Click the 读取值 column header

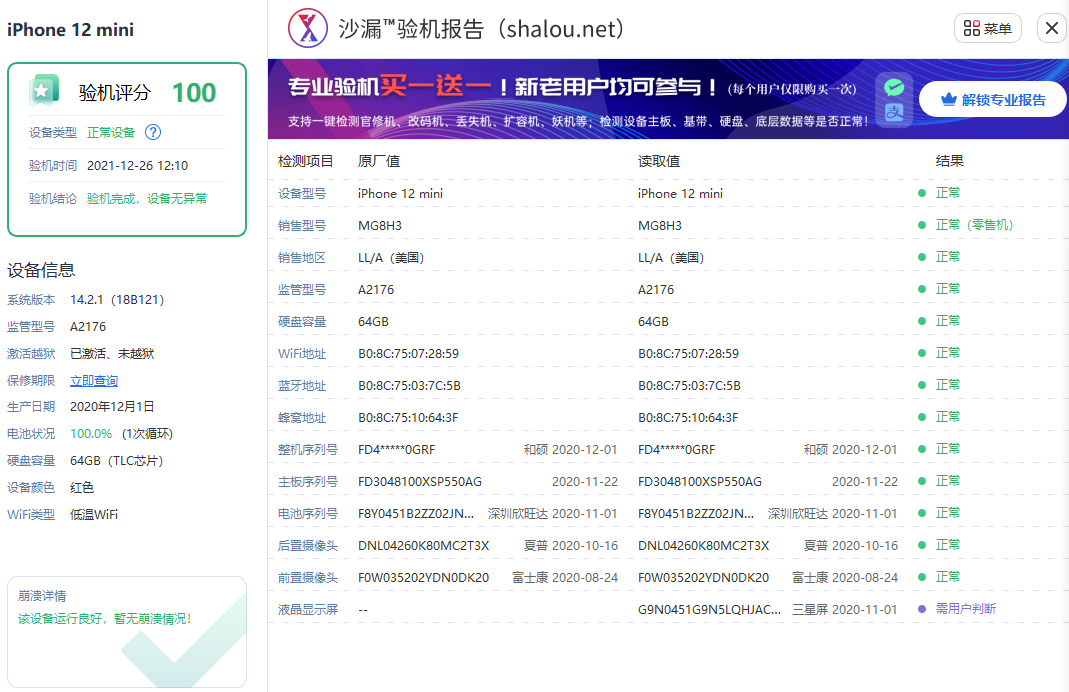[x=659, y=161]
